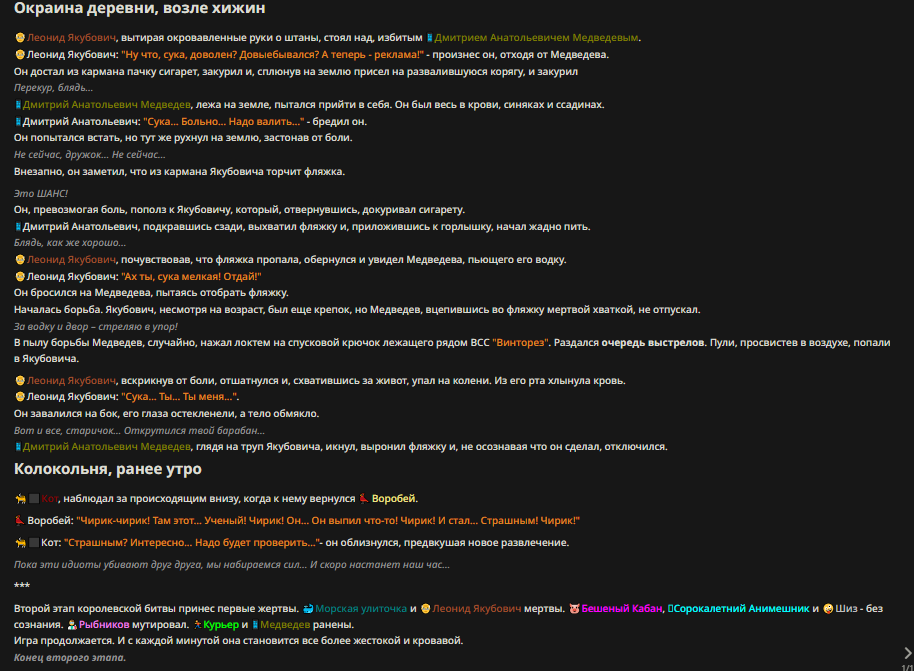Click name "Медведев" before the word "ранены"

285,624
